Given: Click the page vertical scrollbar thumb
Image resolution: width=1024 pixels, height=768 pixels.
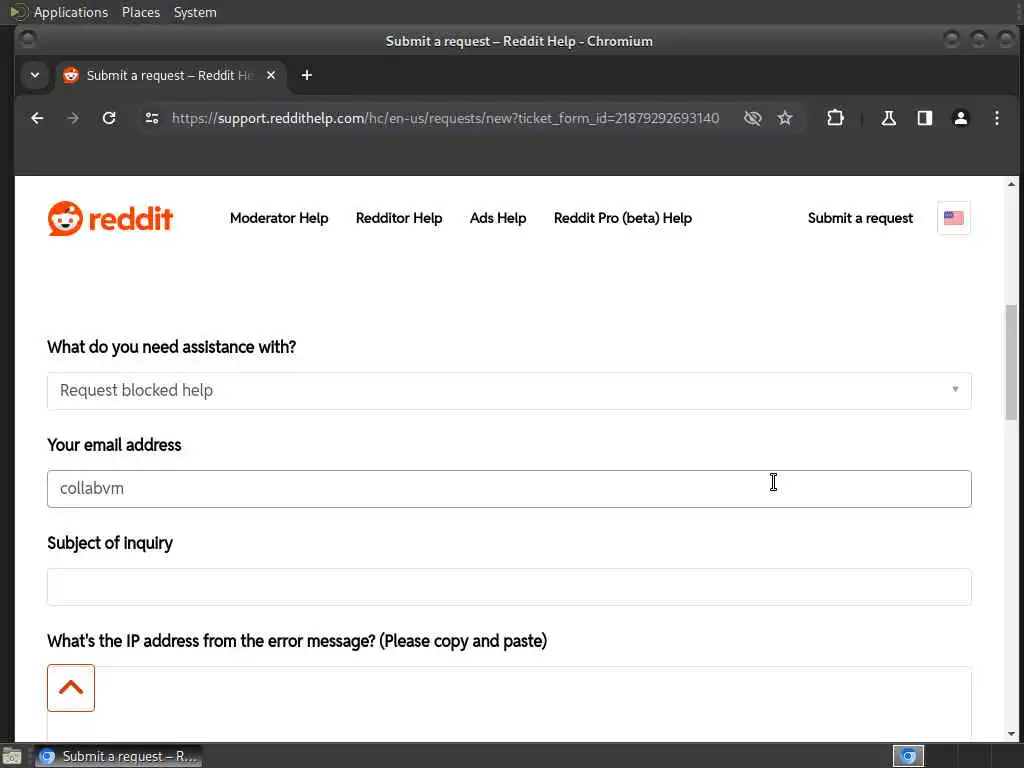Looking at the screenshot, I should pyautogui.click(x=1011, y=362).
